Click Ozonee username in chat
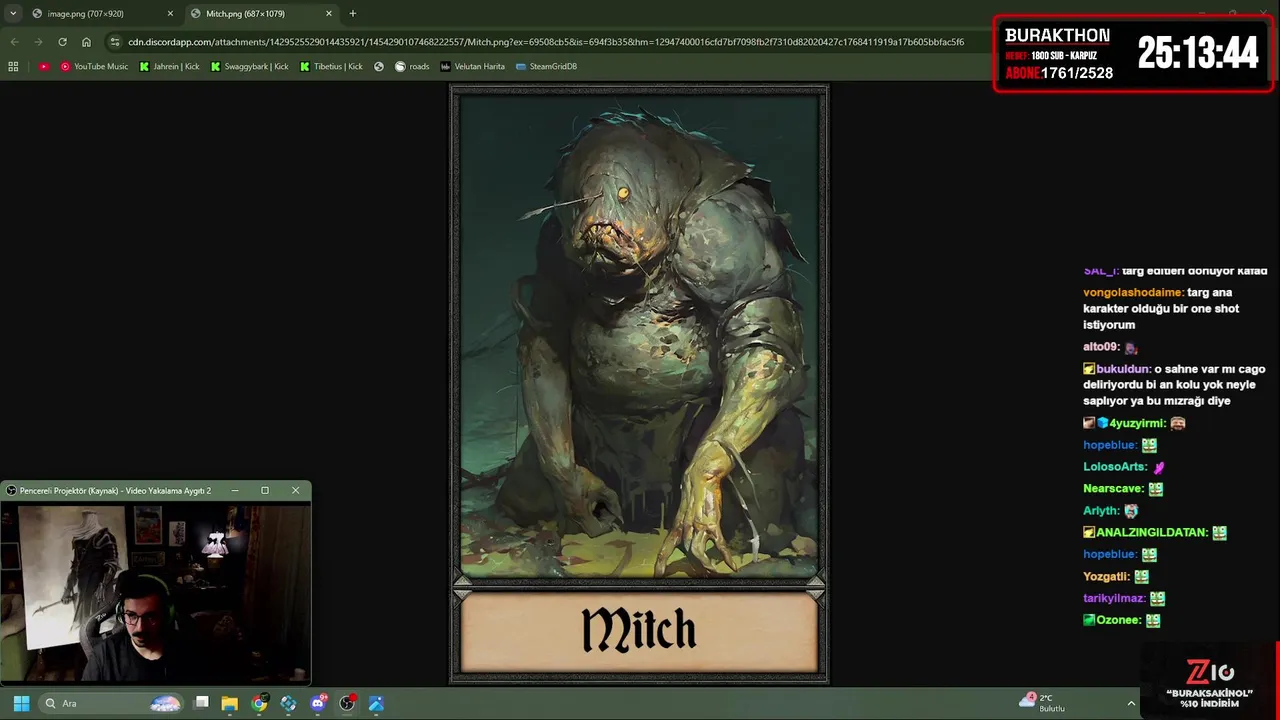Viewport: 1280px width, 720px height. click(1118, 620)
